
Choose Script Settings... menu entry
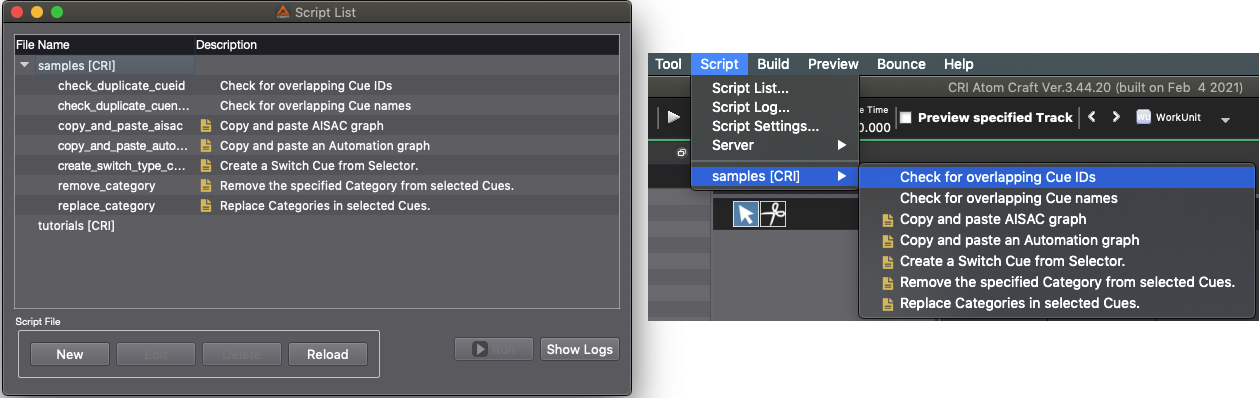pyautogui.click(x=774, y=126)
